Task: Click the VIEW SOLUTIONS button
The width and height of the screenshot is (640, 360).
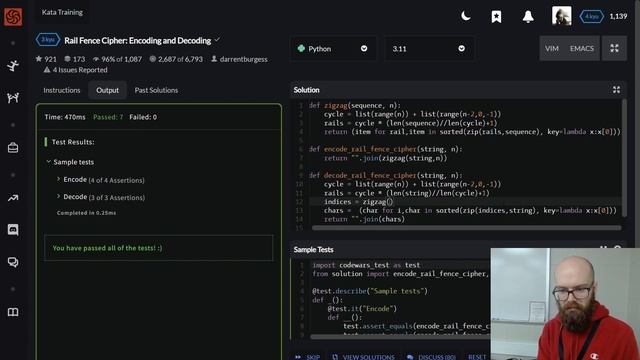Action: pyautogui.click(x=363, y=357)
